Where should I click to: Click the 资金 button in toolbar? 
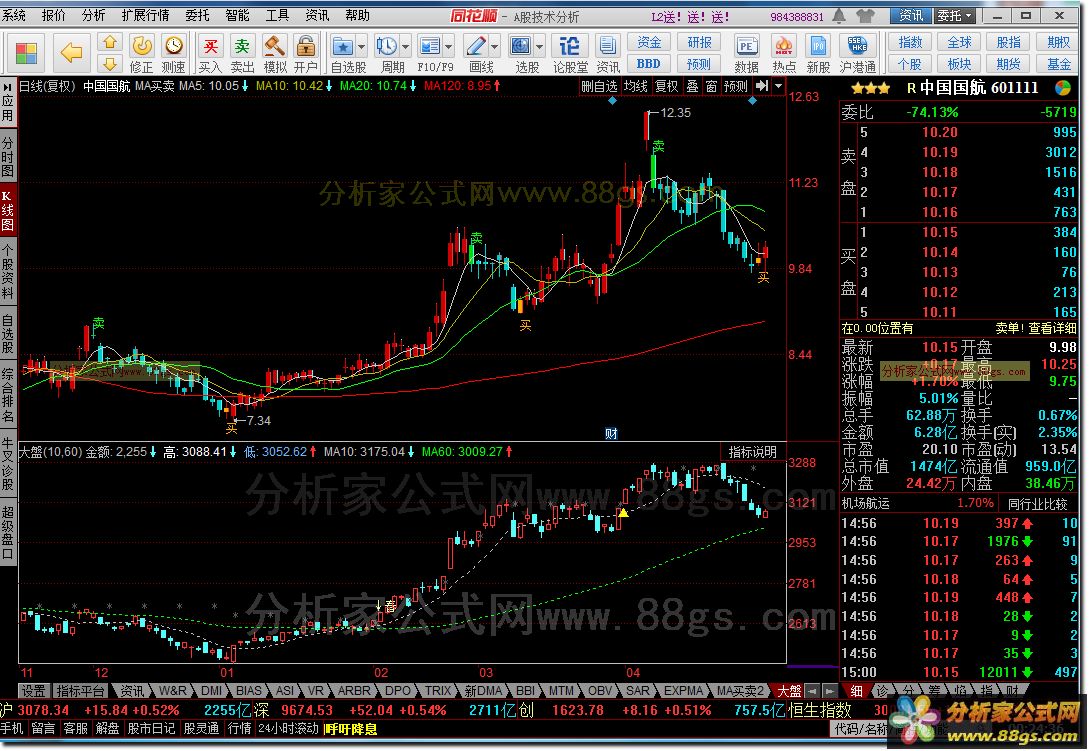tap(649, 42)
